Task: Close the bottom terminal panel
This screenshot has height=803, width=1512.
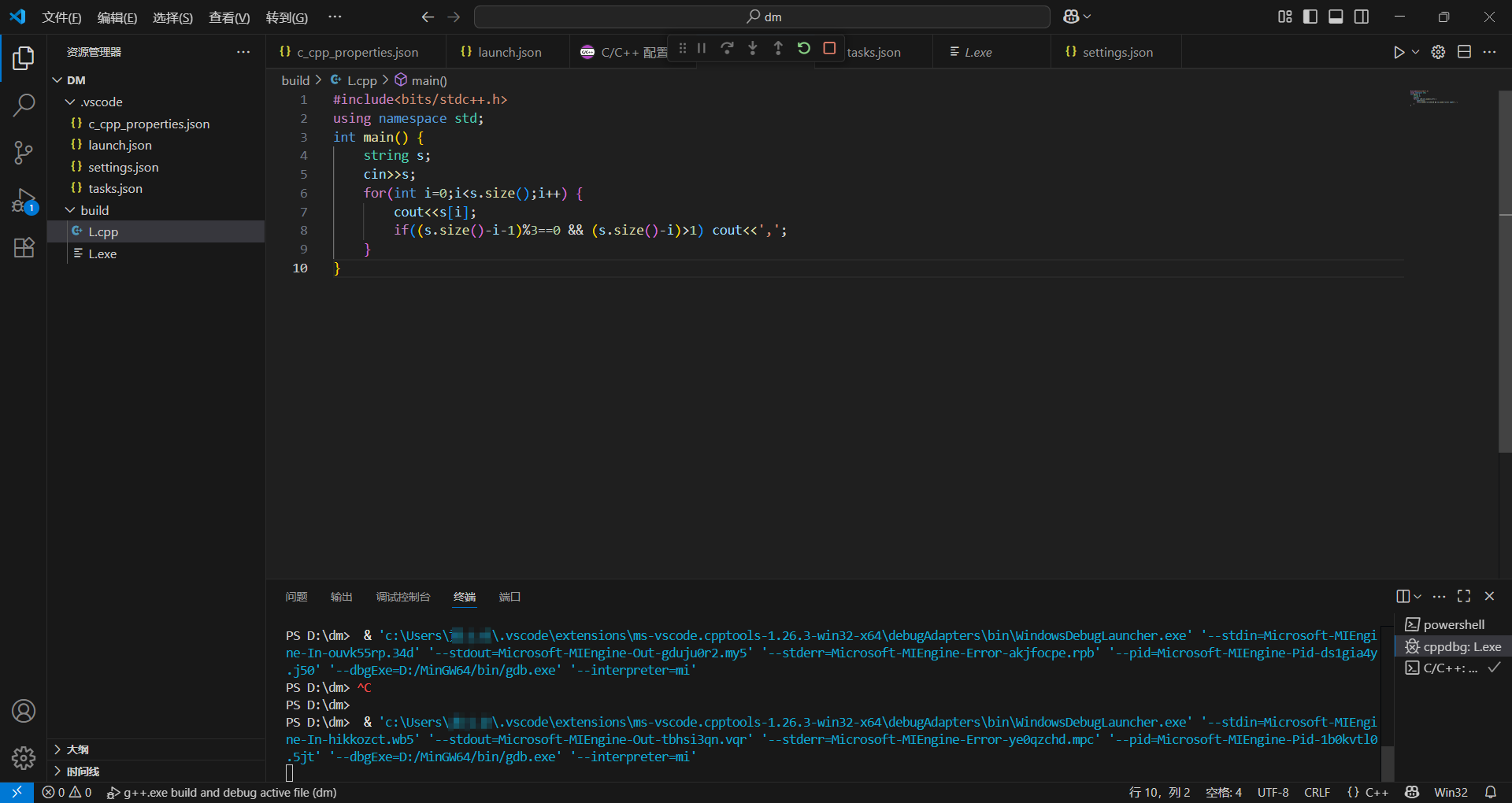Action: (x=1489, y=596)
